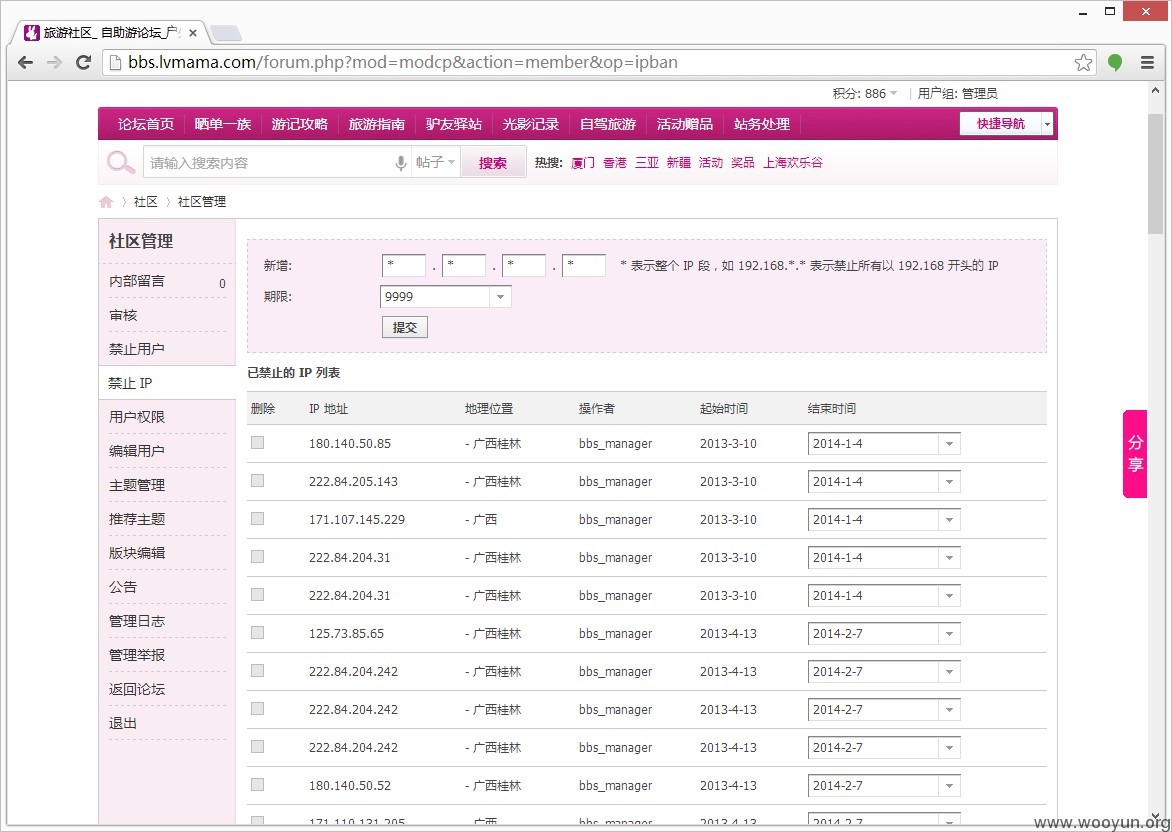Screen dimensions: 1172x832
Task: Open the 站务处理 nav item
Action: click(762, 124)
